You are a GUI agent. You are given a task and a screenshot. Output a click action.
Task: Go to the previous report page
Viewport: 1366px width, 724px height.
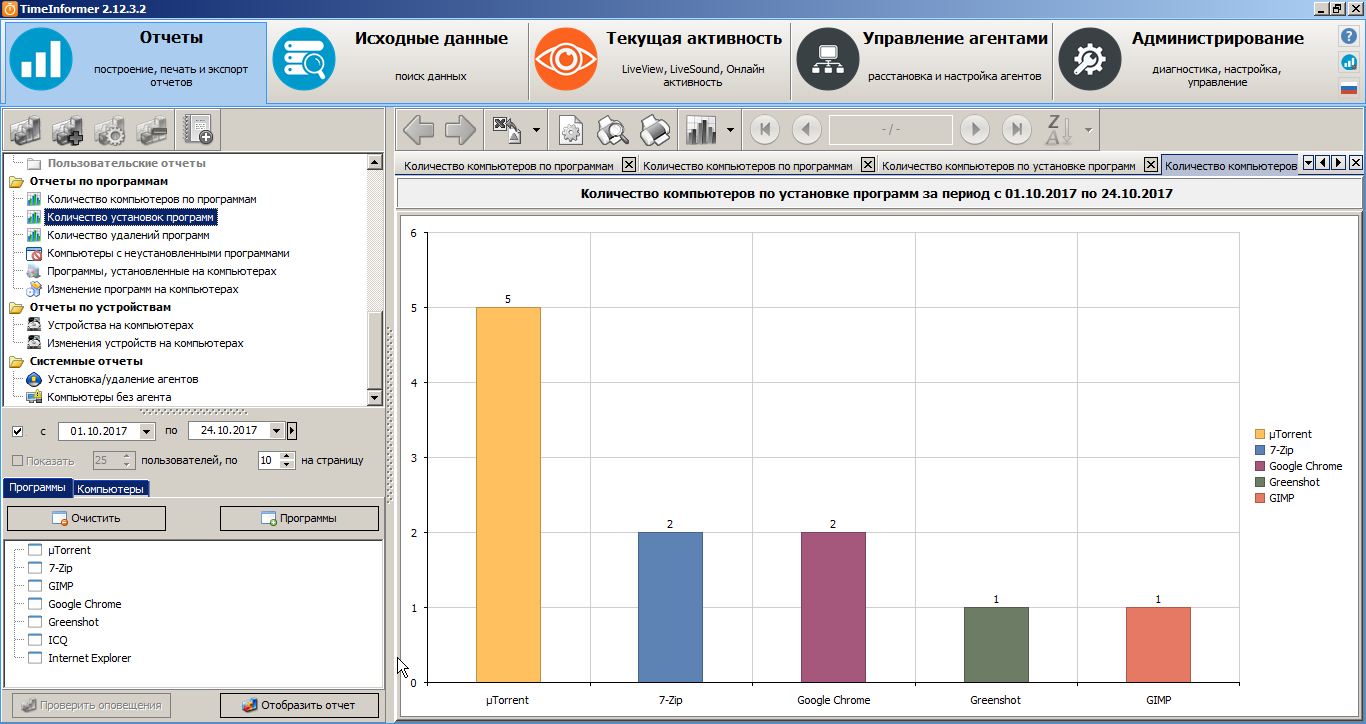point(806,129)
